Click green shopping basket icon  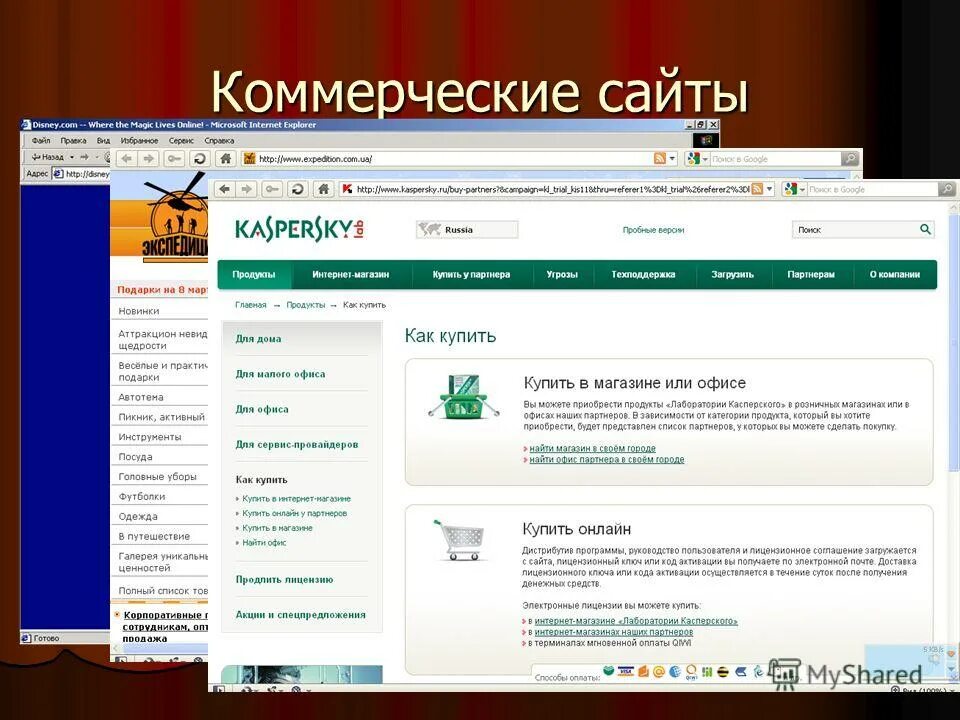tap(463, 397)
